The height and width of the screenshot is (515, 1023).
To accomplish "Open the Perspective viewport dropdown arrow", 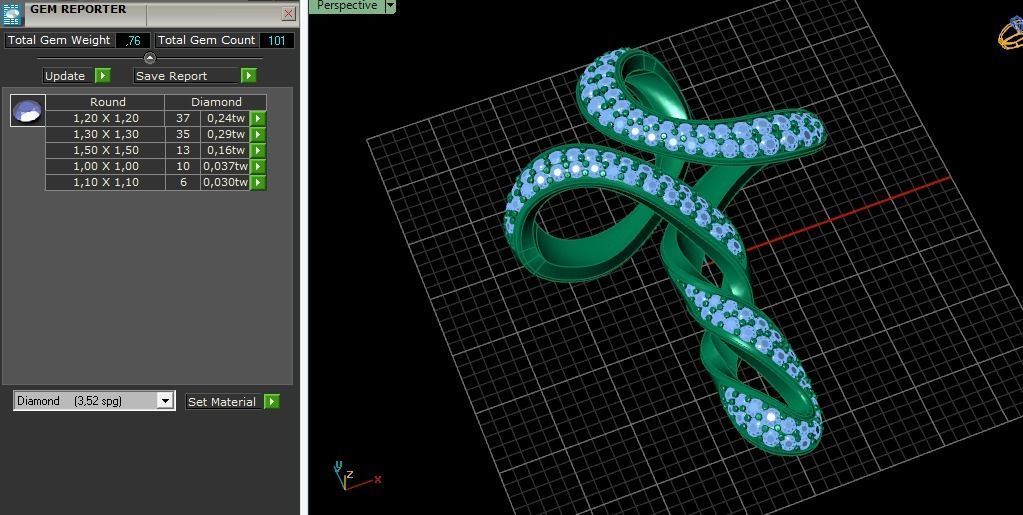I will tap(390, 6).
